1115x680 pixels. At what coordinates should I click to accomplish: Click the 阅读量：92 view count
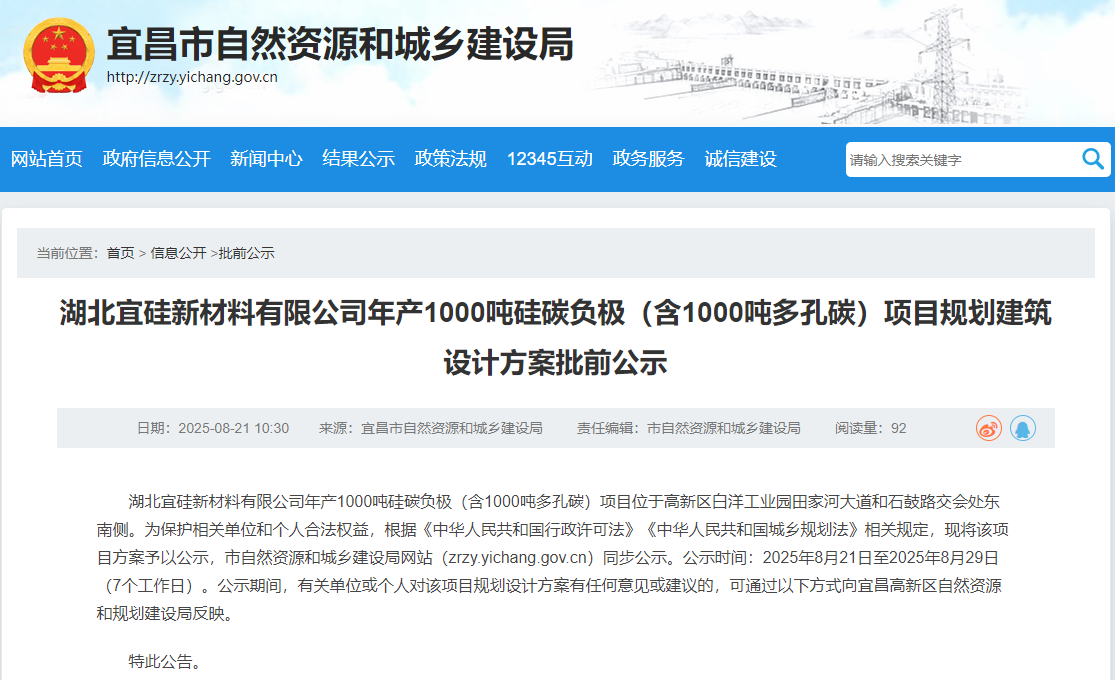point(870,428)
